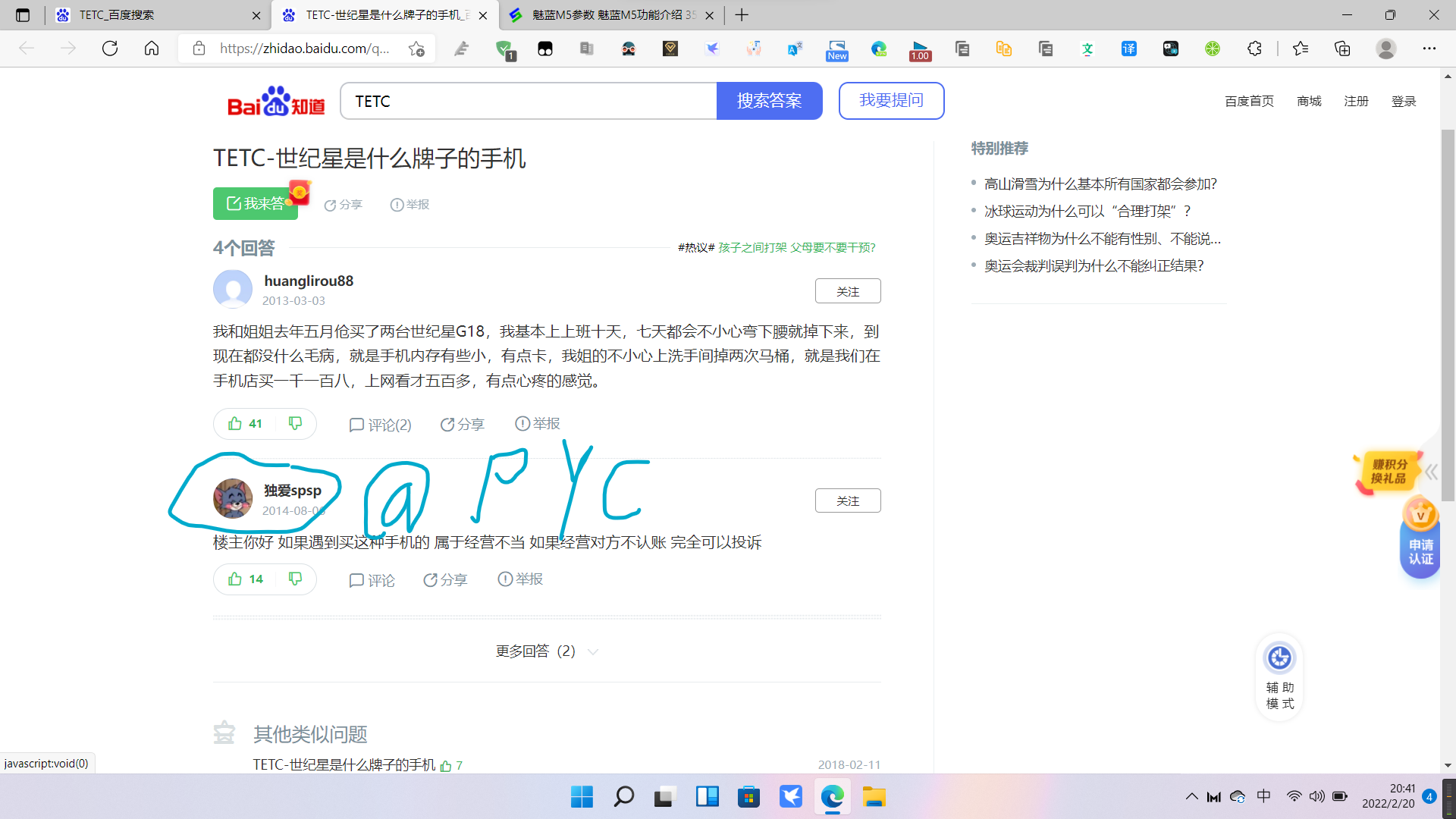Upvote huanglirou88's answer with 41 likes

pyautogui.click(x=246, y=424)
